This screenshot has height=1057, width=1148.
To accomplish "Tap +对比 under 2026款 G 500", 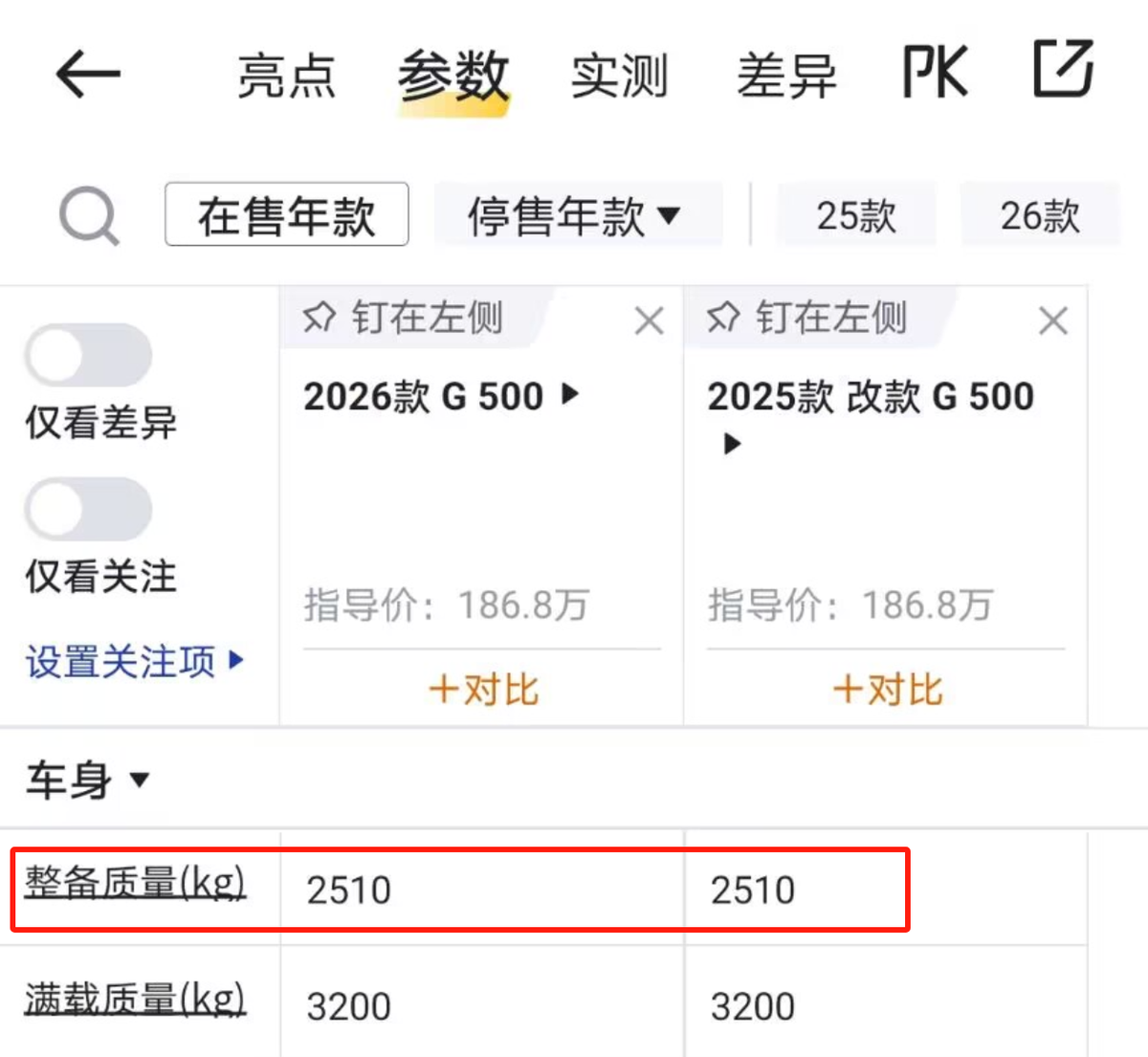I will click(x=483, y=689).
